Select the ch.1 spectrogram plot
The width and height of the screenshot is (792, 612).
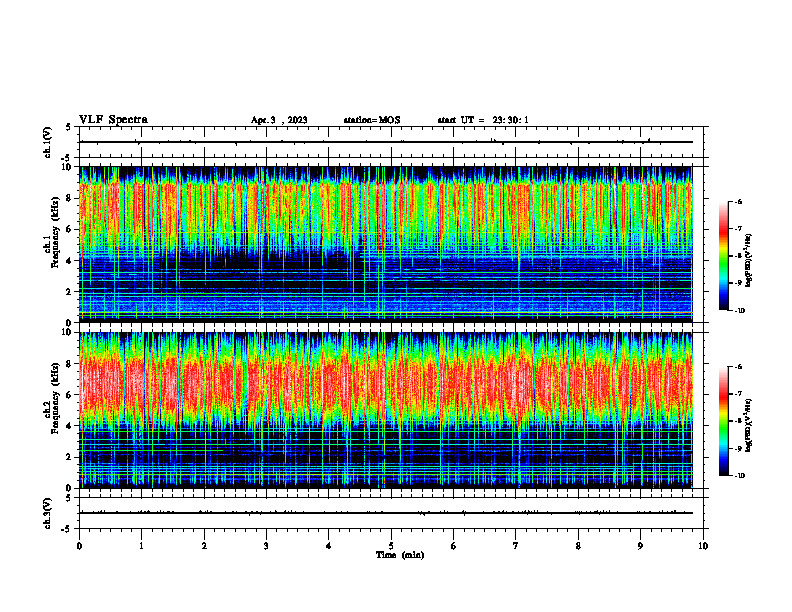(386, 244)
